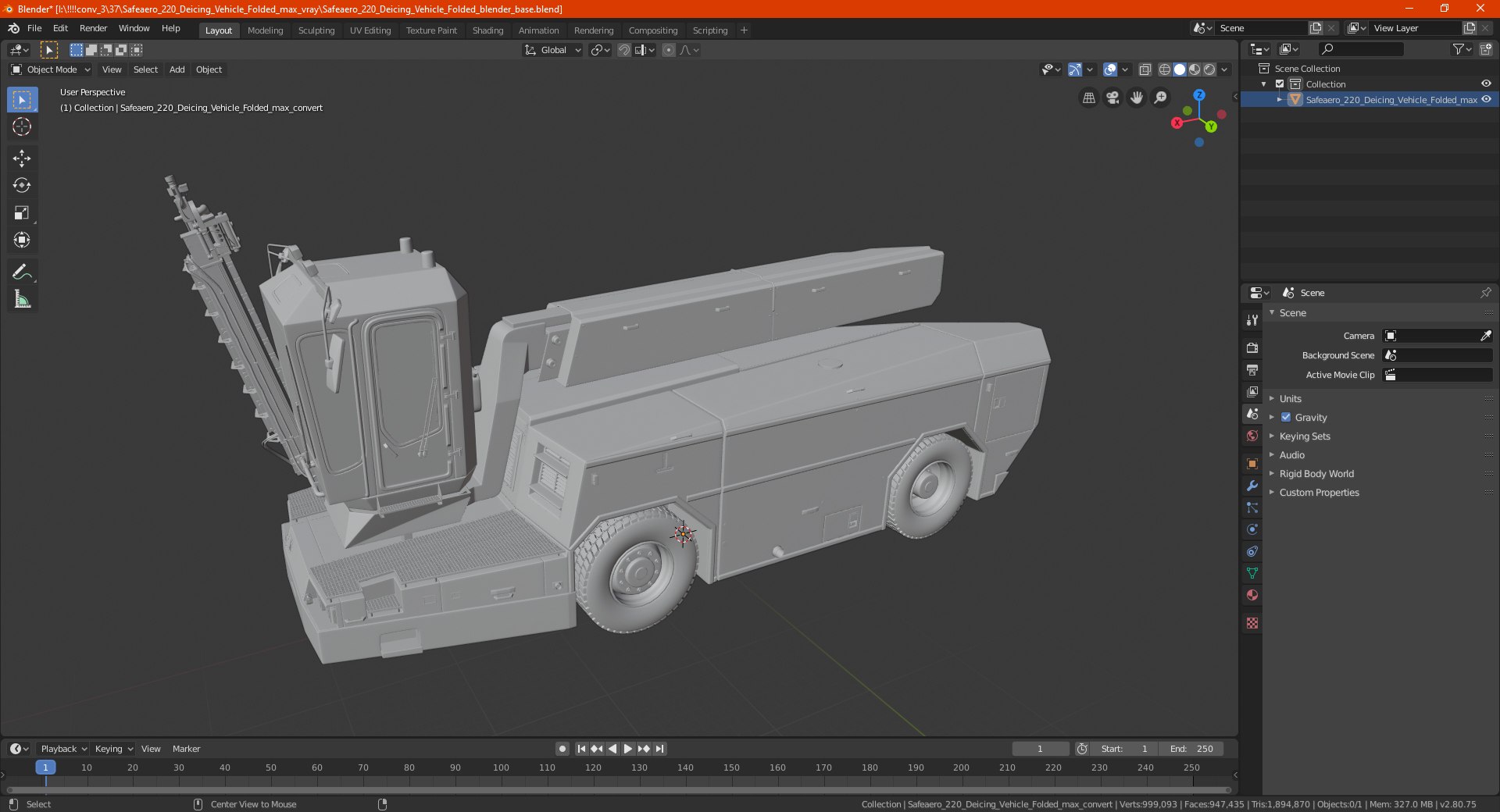
Task: Click the End frame field showing 250
Action: pyautogui.click(x=1191, y=749)
